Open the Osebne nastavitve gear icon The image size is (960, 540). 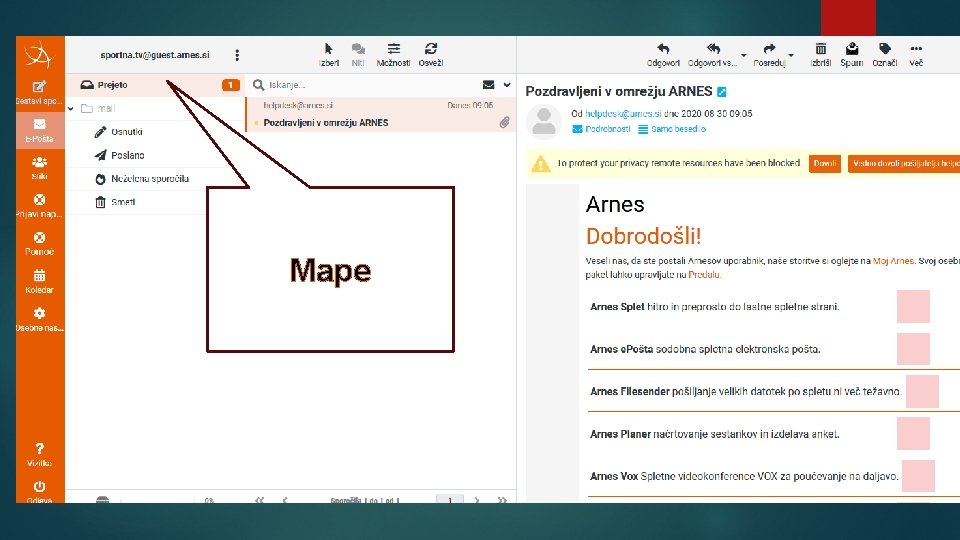39,313
